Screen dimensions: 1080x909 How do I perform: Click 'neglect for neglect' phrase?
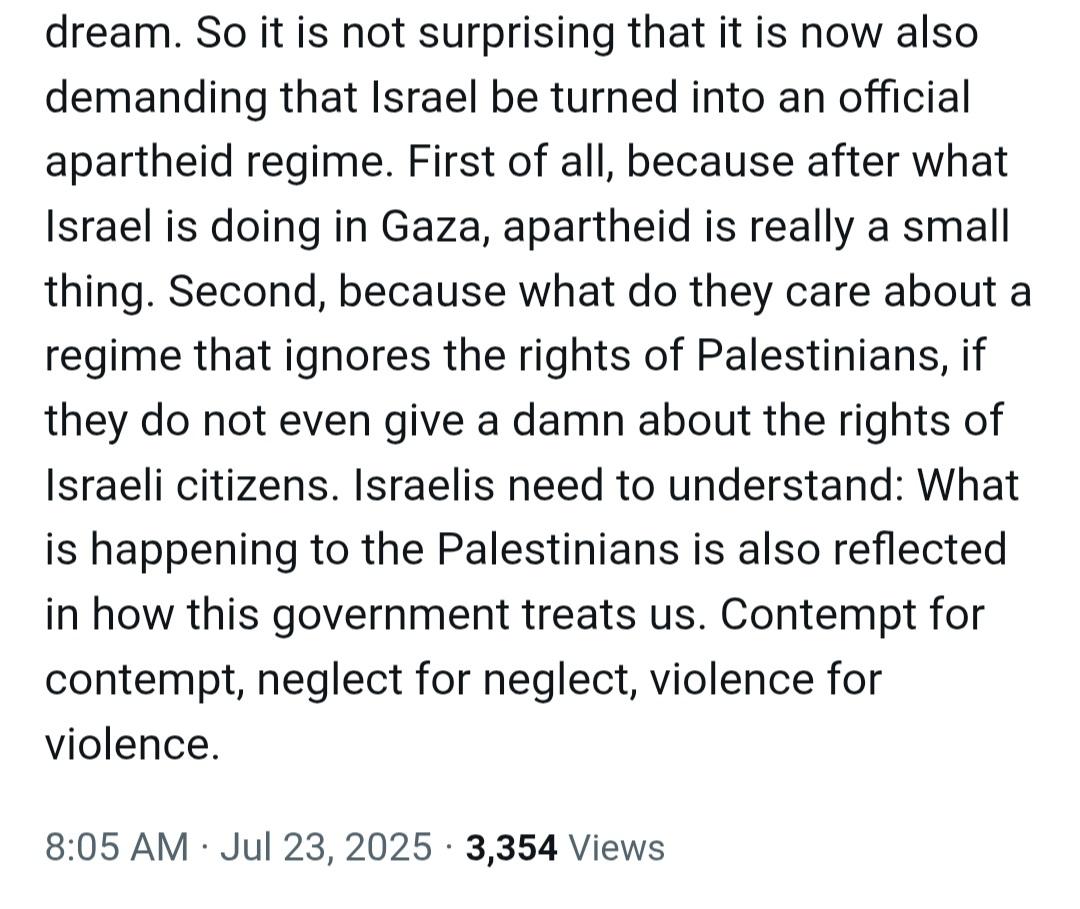tap(448, 680)
